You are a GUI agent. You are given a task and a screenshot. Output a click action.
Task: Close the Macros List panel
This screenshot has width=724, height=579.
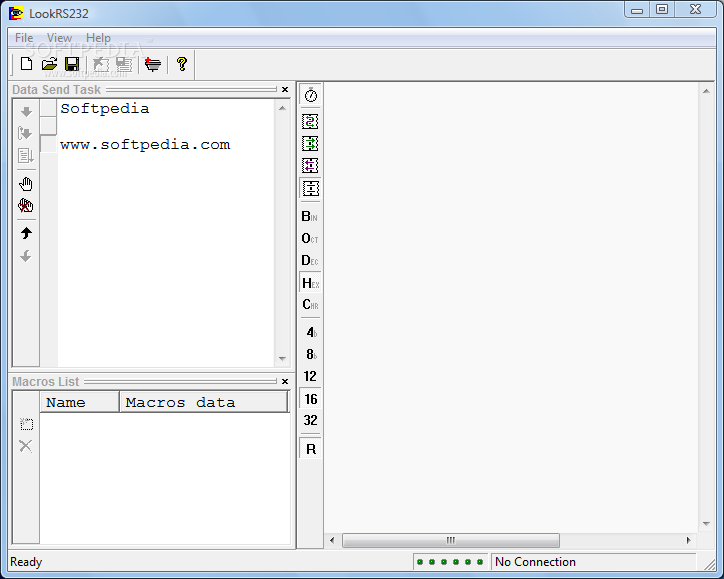coord(285,381)
